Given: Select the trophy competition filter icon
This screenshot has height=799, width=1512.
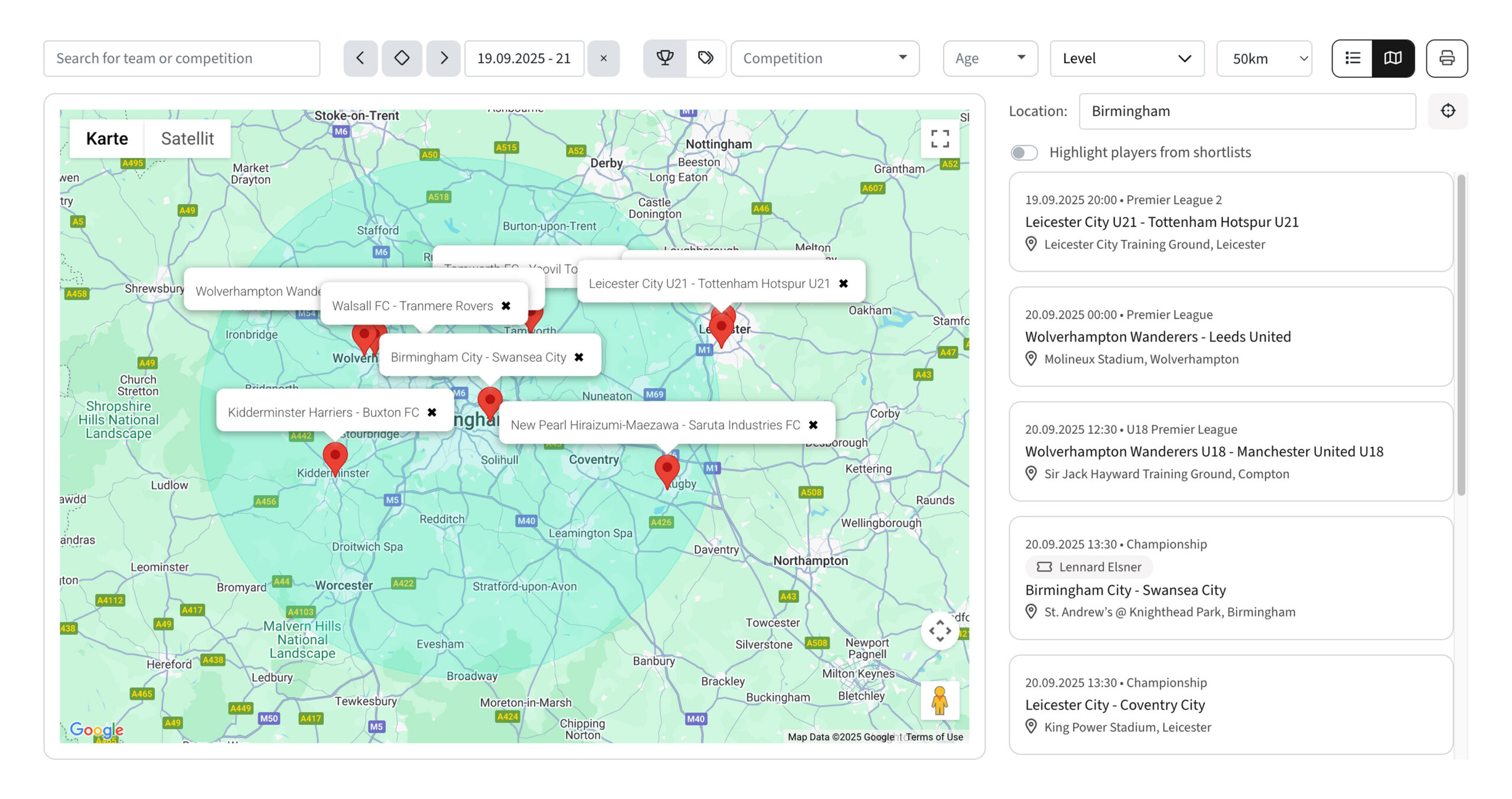Looking at the screenshot, I should pyautogui.click(x=665, y=58).
